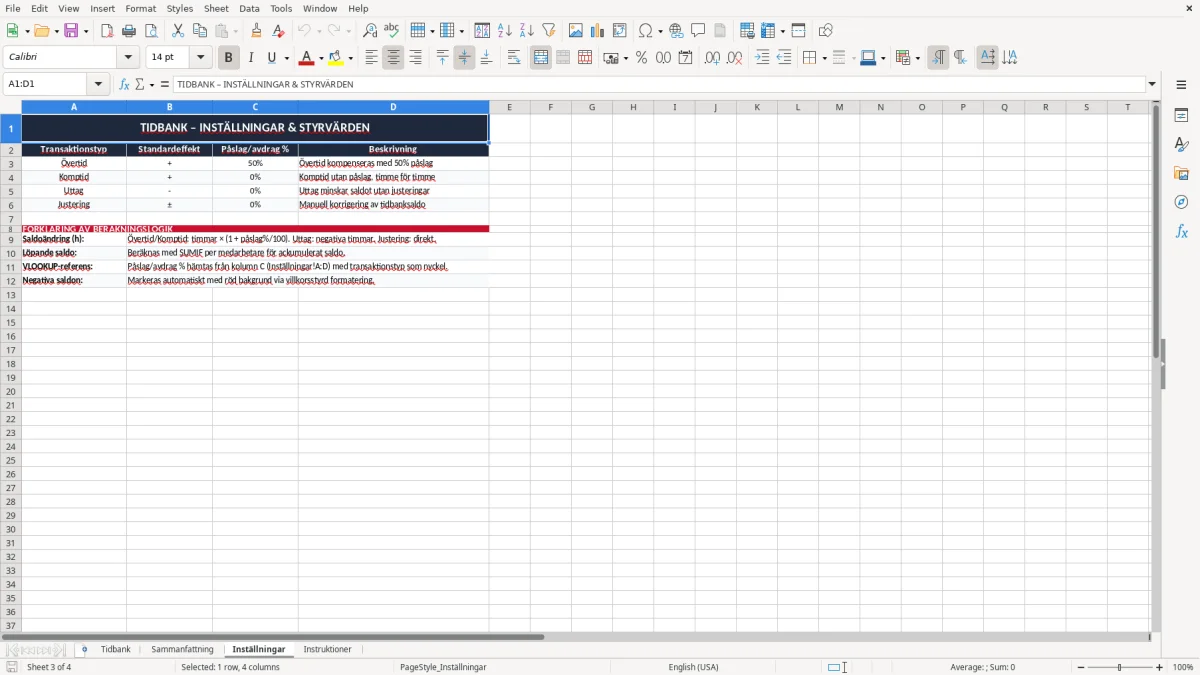
Task: Click Format as Percent icon
Action: point(641,58)
